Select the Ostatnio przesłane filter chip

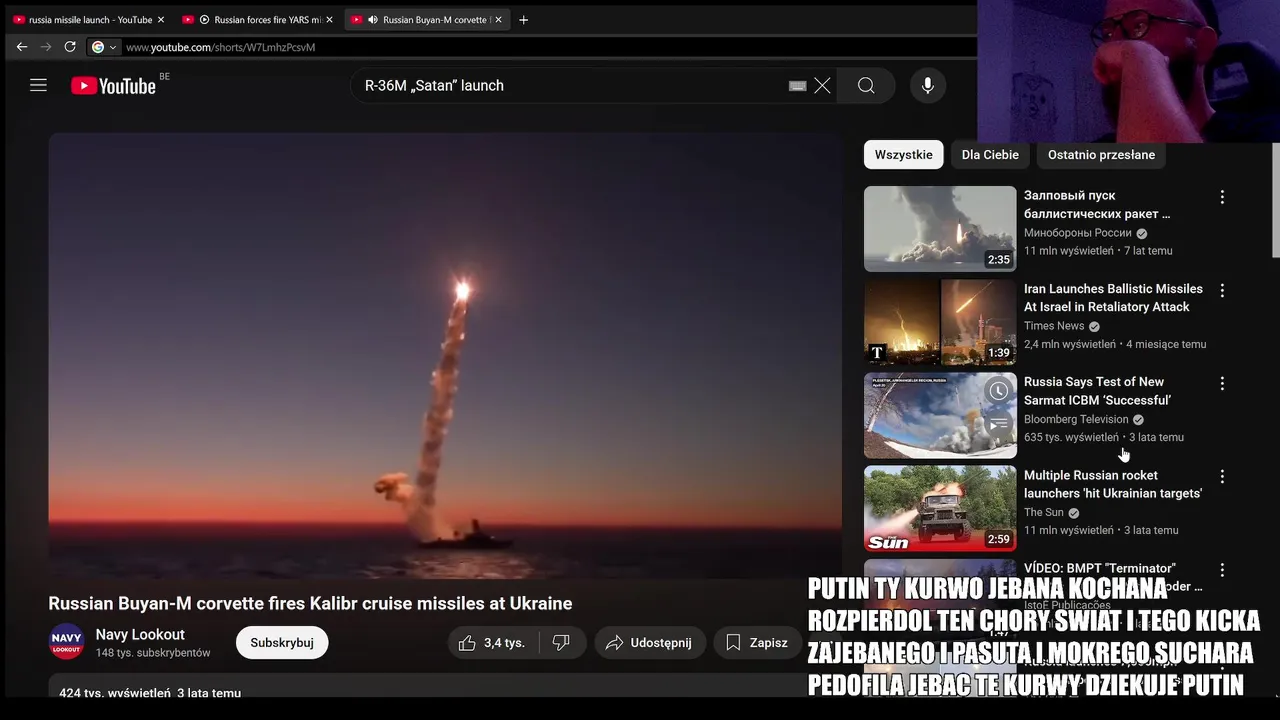coord(1101,155)
